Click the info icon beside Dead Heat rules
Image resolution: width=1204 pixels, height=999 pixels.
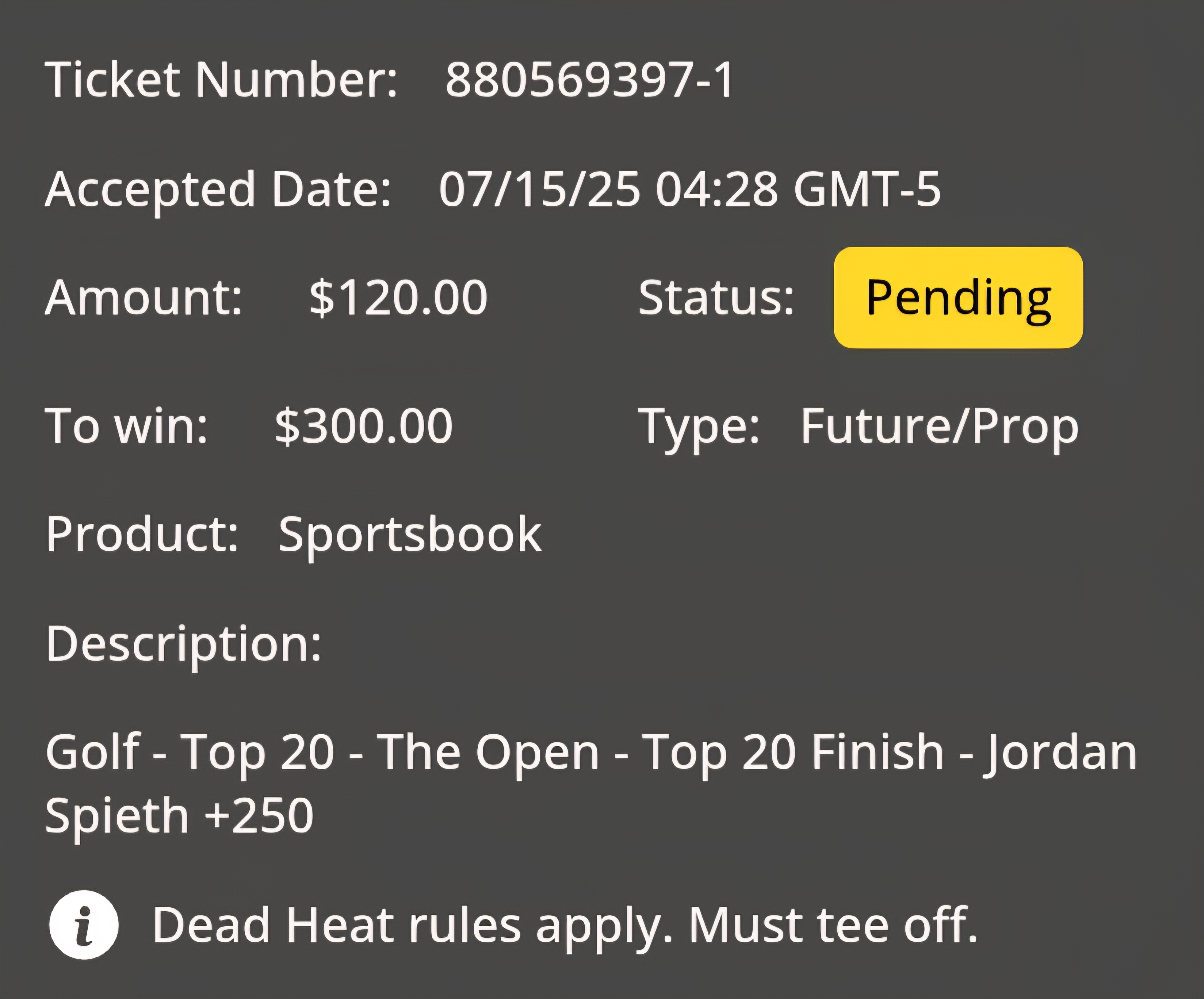click(84, 925)
